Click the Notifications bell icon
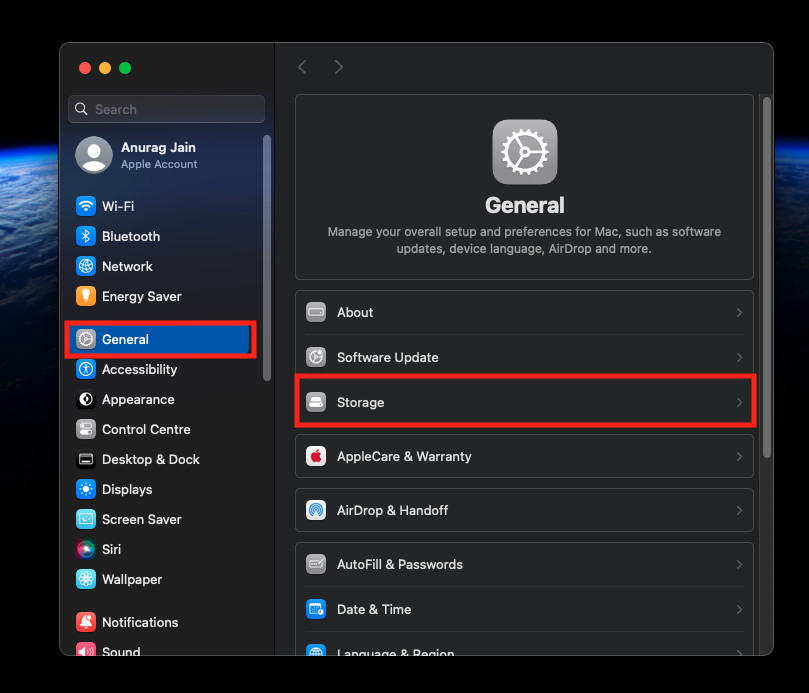This screenshot has width=809, height=693. tap(86, 622)
